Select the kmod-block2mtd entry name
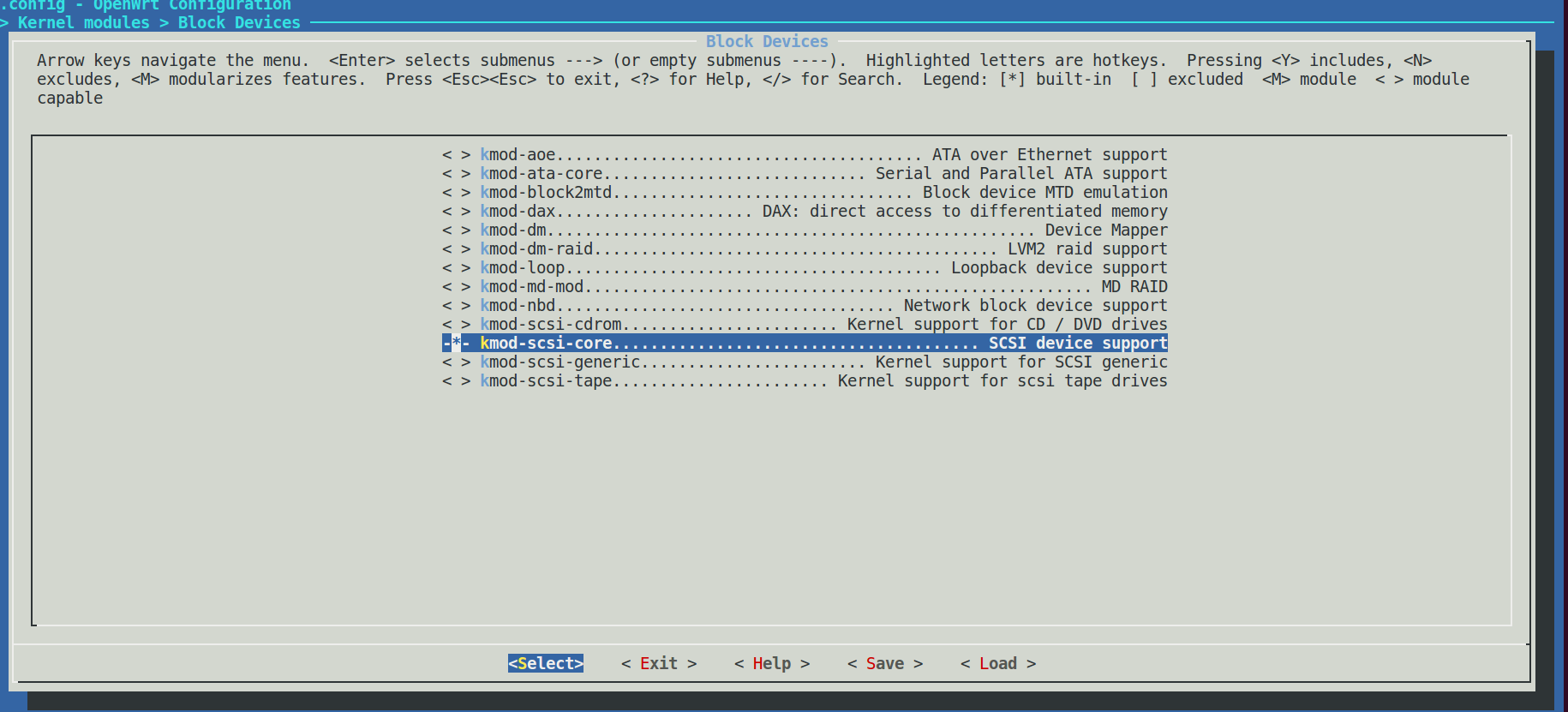1568x712 pixels. [x=546, y=193]
